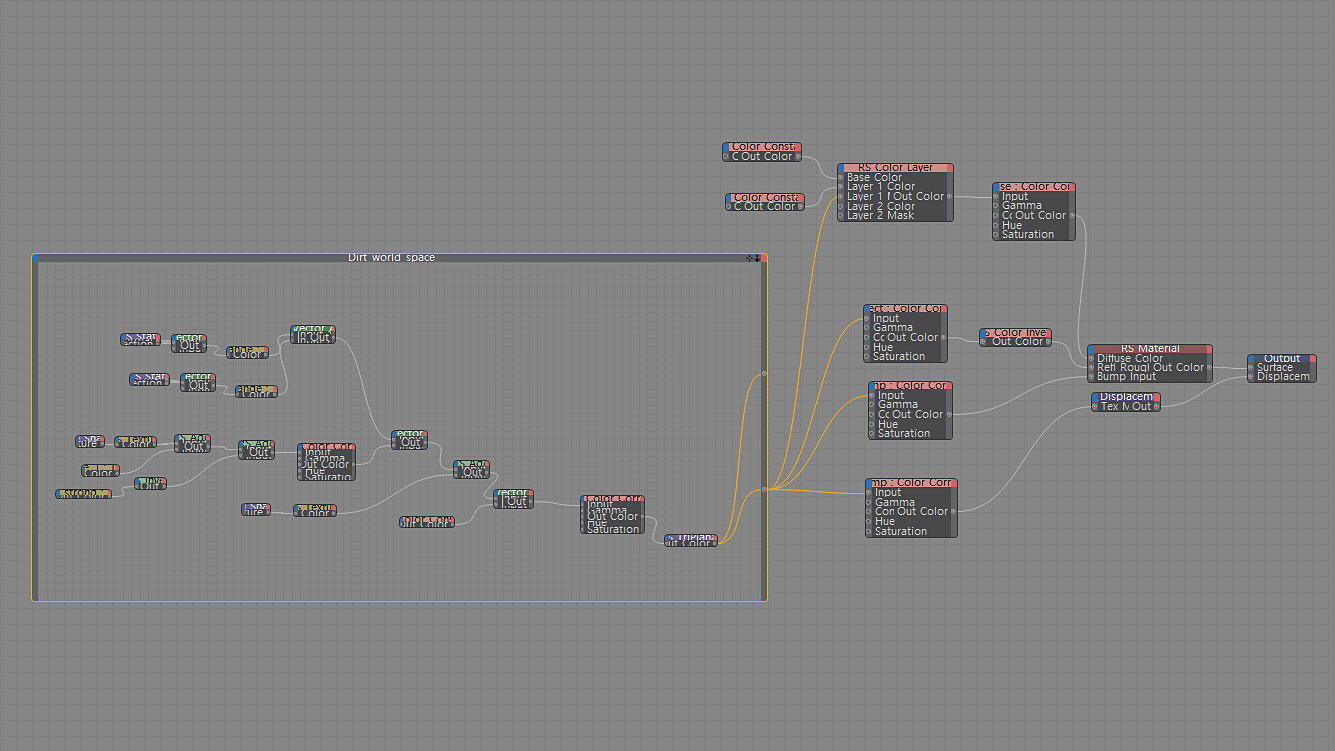Image resolution: width=1335 pixels, height=751 pixels.
Task: Click the Base Color input port on RS Color Layer
Action: pos(841,178)
